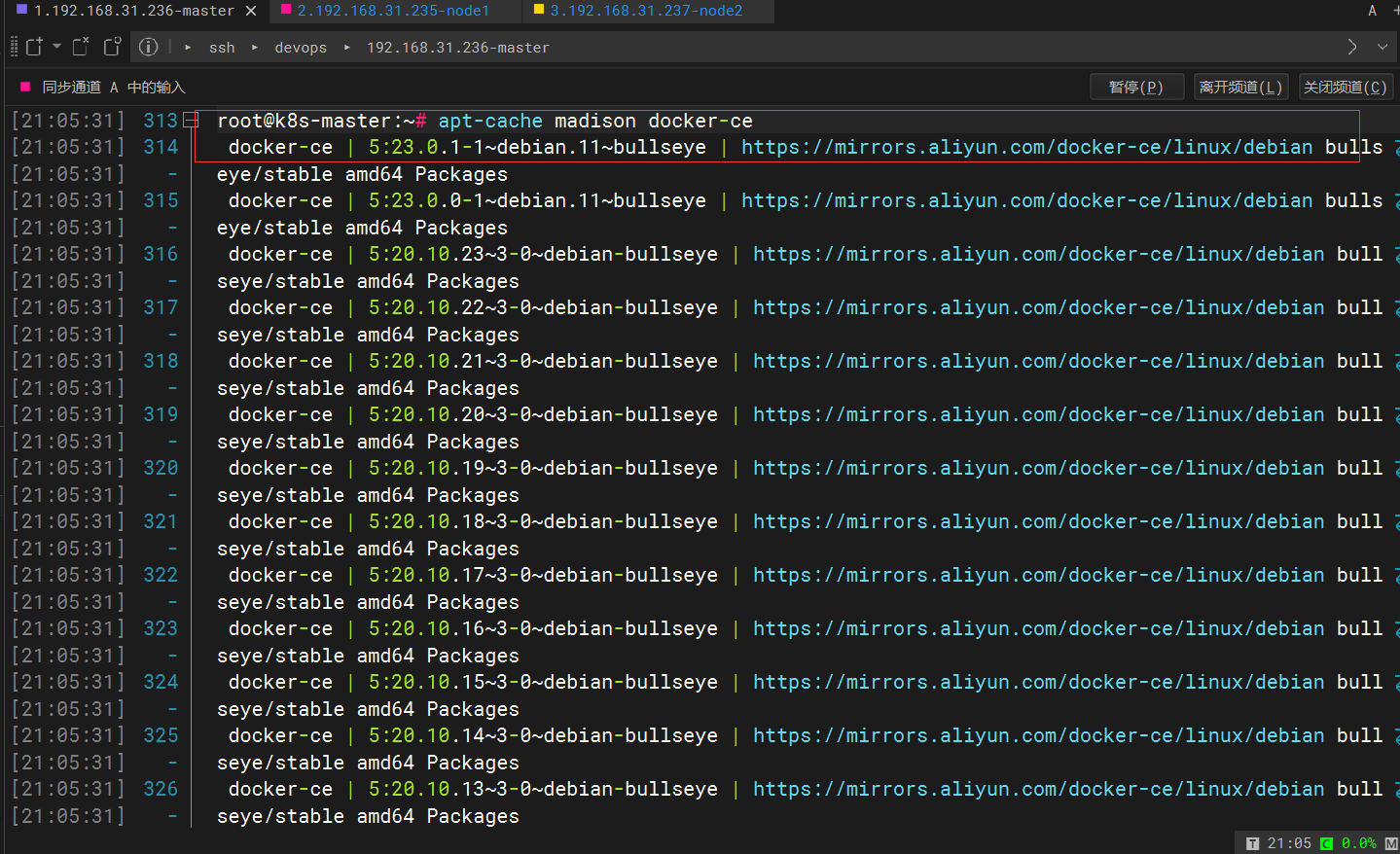Open the aliyun mirror link on line 320
The width and height of the screenshot is (1400, 854).
coord(1039,468)
